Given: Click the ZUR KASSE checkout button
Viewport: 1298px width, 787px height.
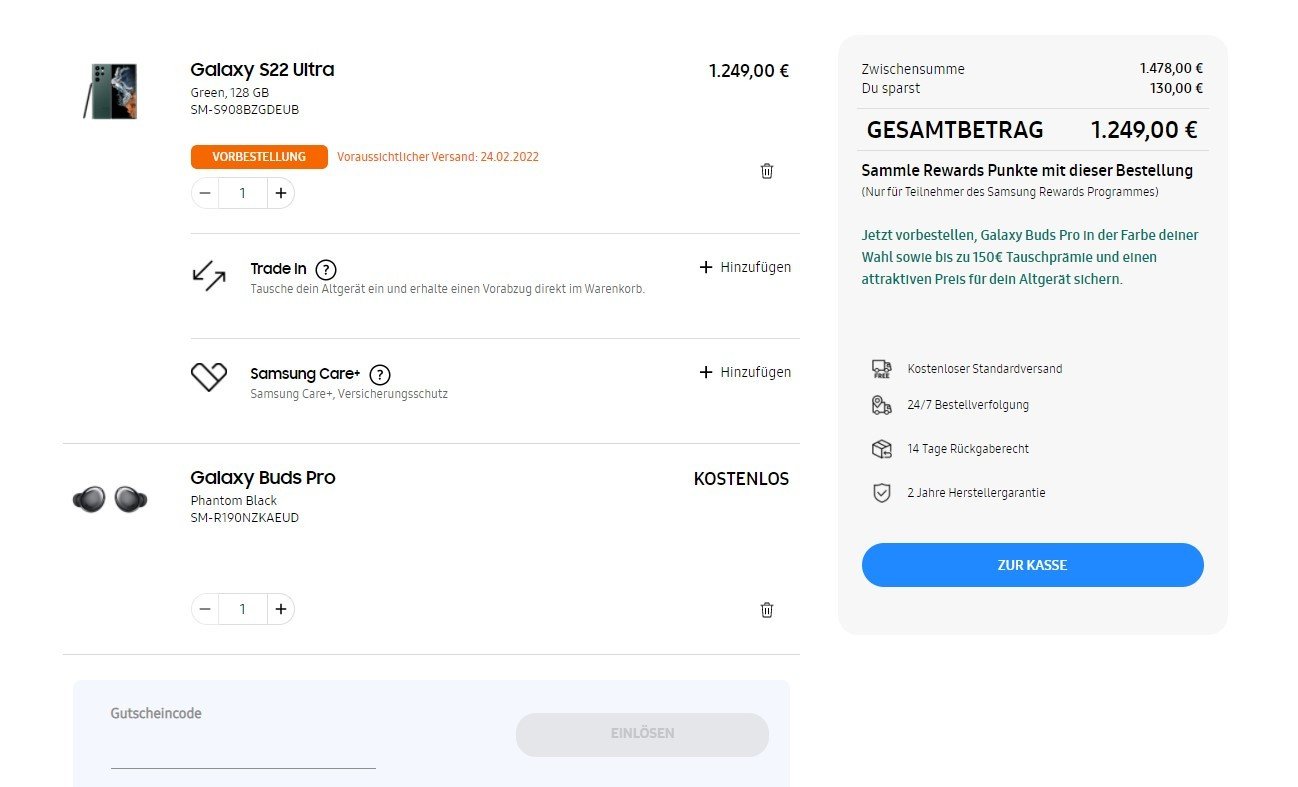Looking at the screenshot, I should 1032,565.
